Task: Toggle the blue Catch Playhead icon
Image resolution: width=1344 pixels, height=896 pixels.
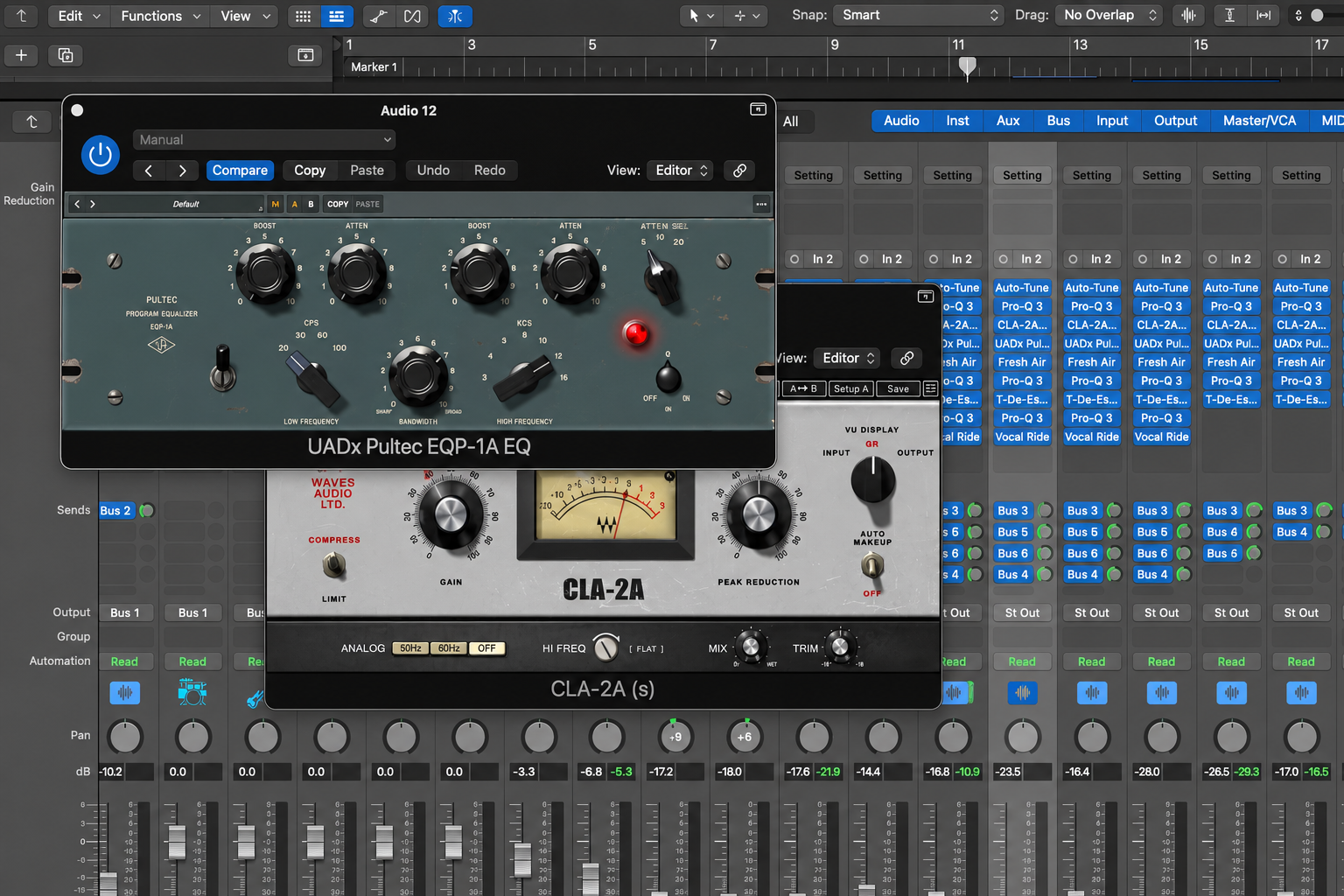Action: pos(455,16)
